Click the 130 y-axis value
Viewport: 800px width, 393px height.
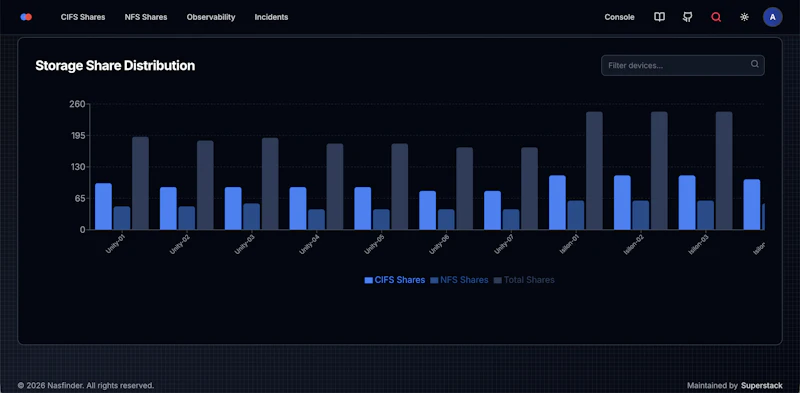coord(77,167)
